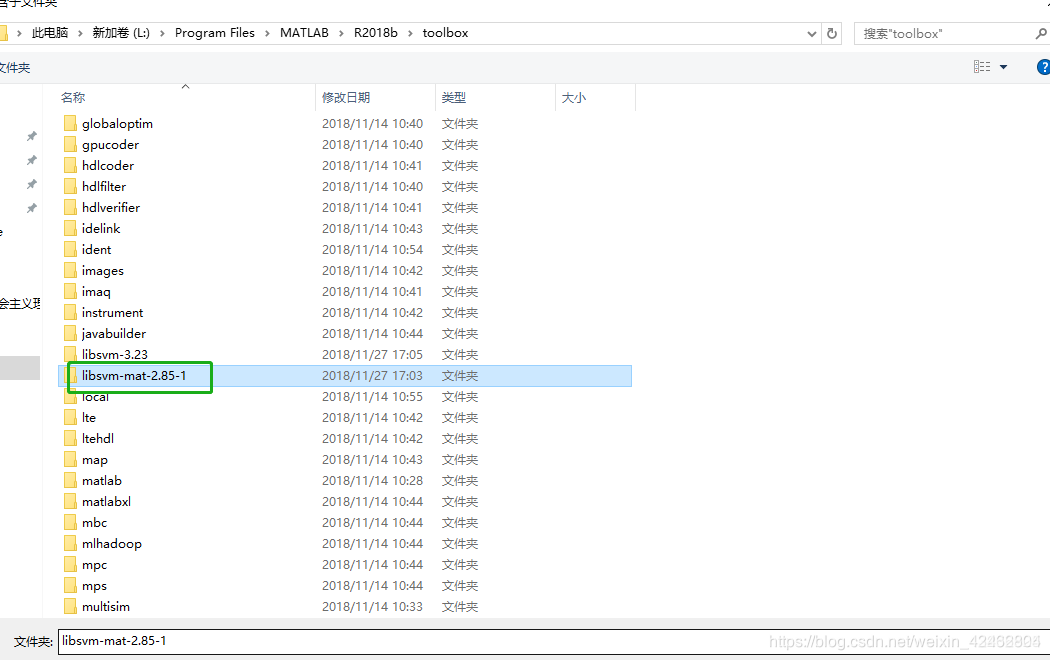
Task: Click the pin icon beside the hdlfilter row
Action: click(31, 184)
